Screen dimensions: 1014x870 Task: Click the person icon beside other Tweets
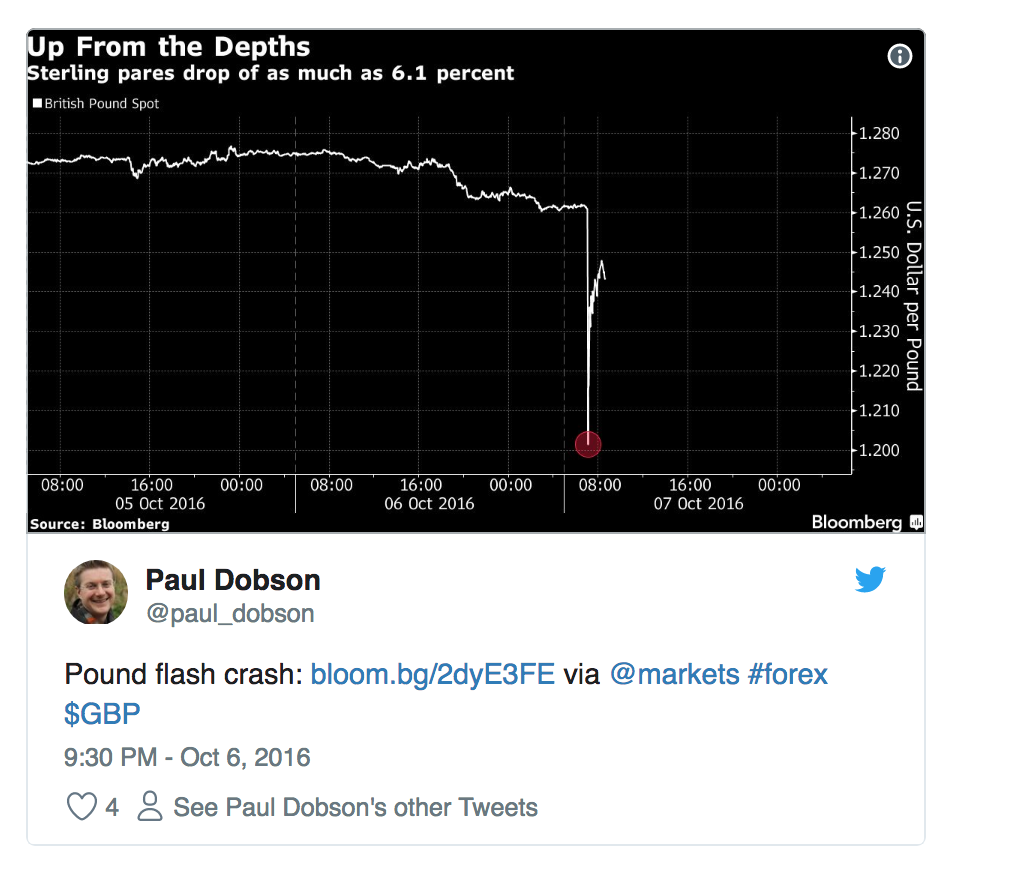(150, 807)
